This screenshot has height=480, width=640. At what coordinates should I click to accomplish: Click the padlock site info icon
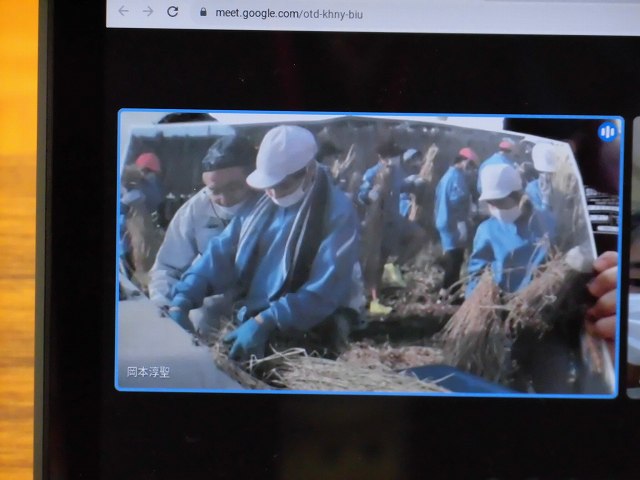click(203, 12)
